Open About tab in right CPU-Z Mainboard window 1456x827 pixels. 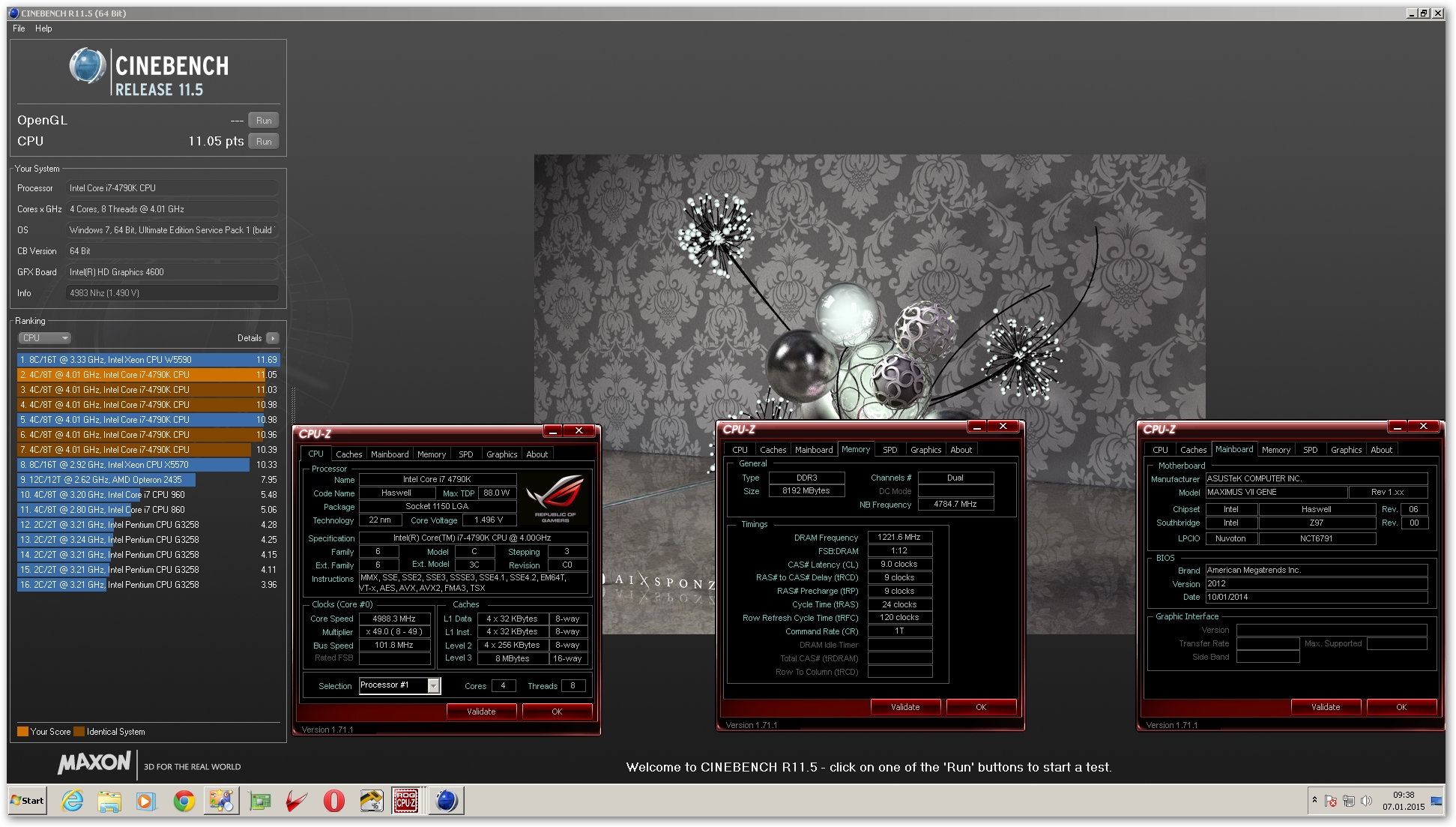coord(1382,450)
